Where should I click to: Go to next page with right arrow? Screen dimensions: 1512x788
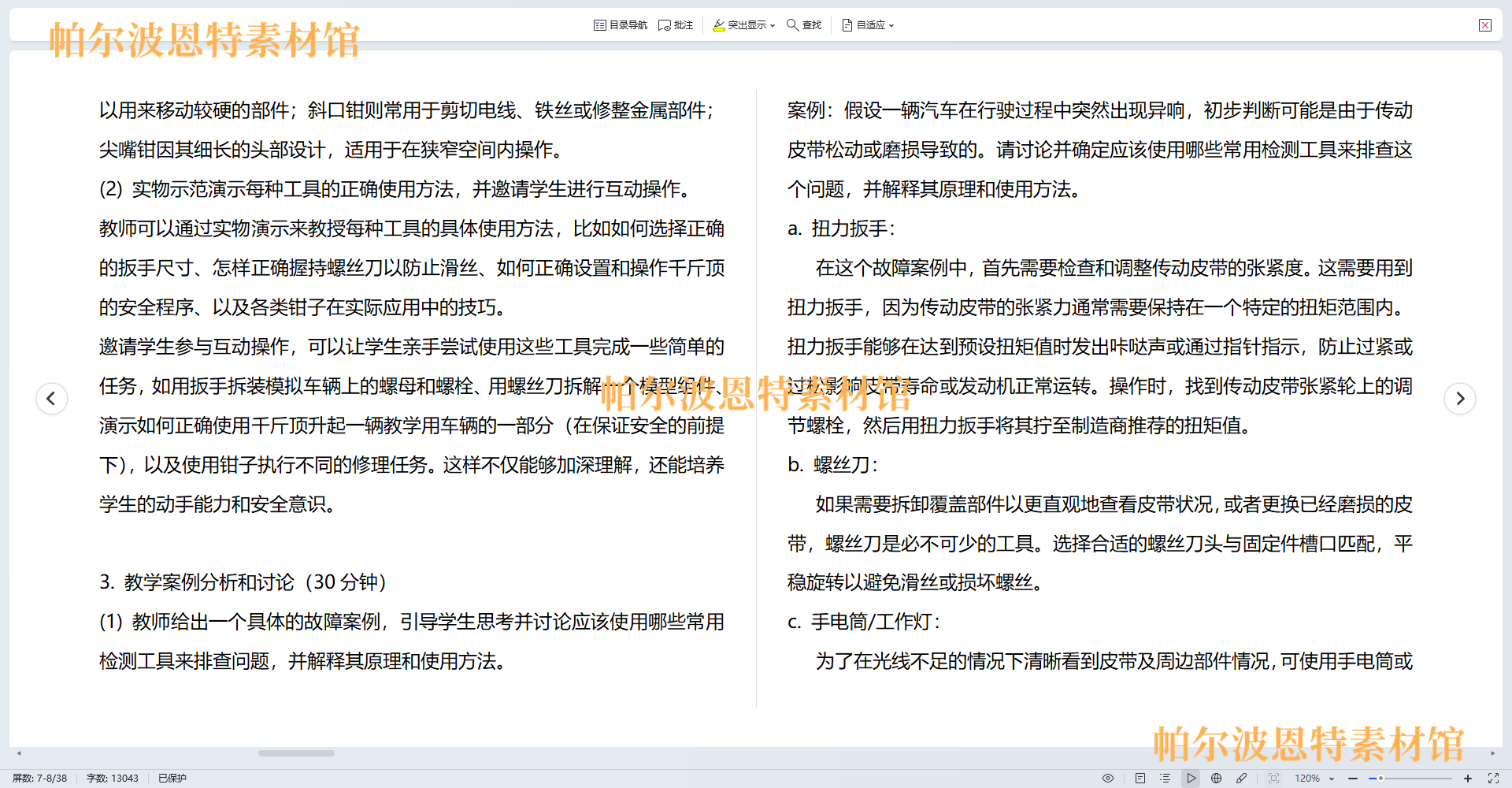click(1460, 398)
